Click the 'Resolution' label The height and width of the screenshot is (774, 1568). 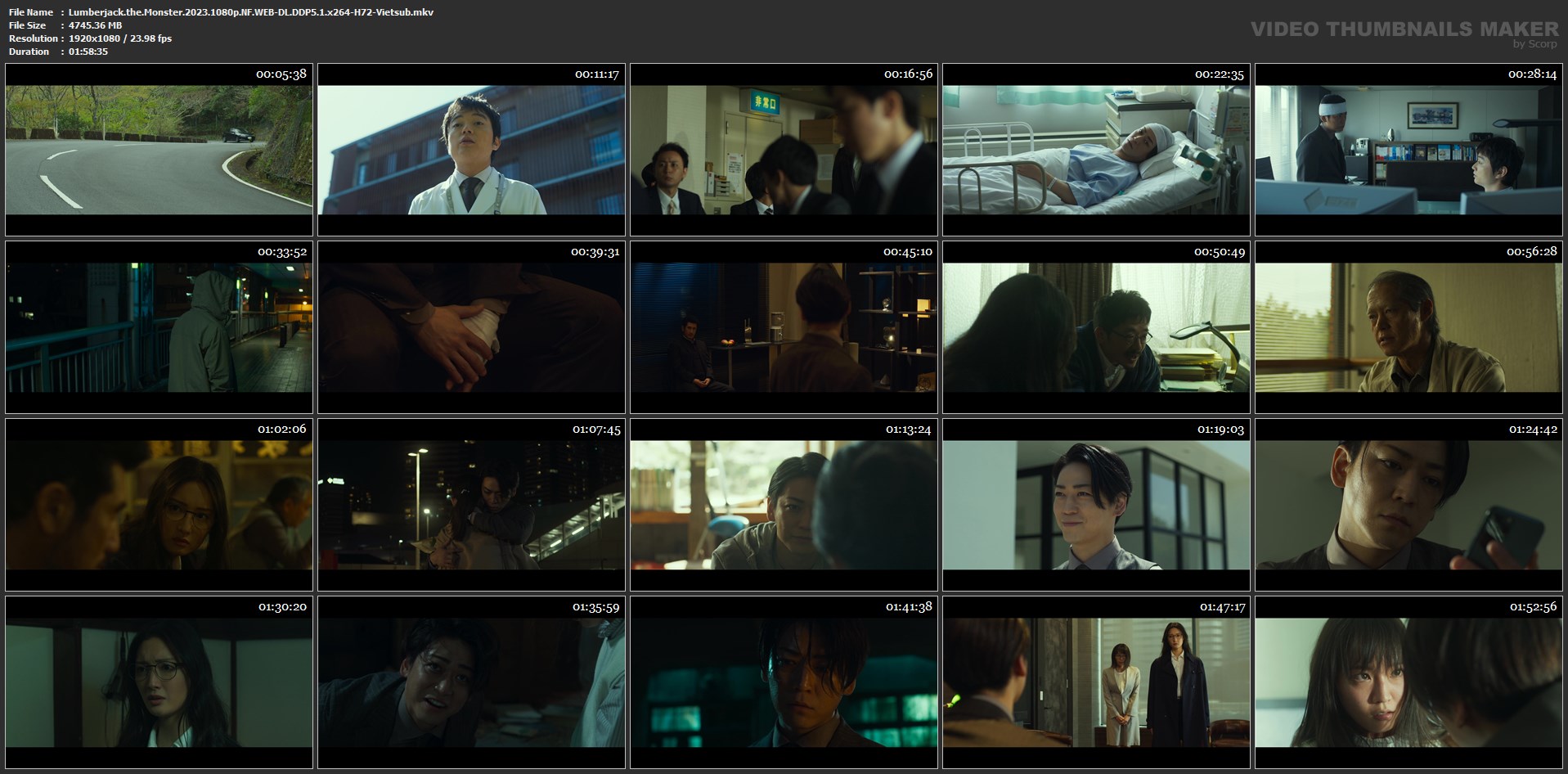coord(34,38)
